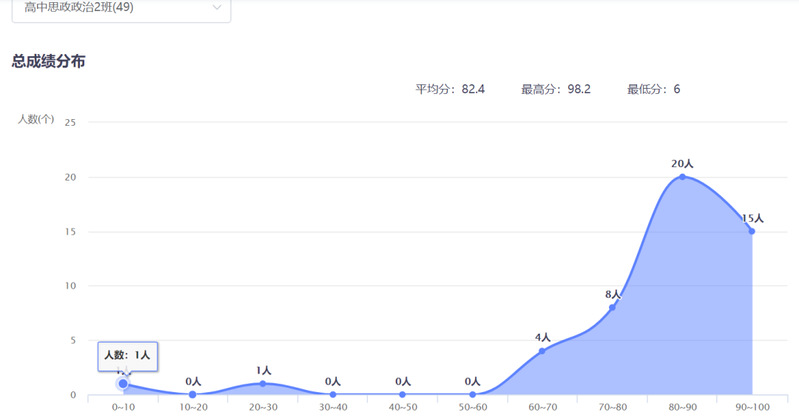The width and height of the screenshot is (799, 418).
Task: Click the peak 20人 data point at 80~90
Action: coord(682,177)
